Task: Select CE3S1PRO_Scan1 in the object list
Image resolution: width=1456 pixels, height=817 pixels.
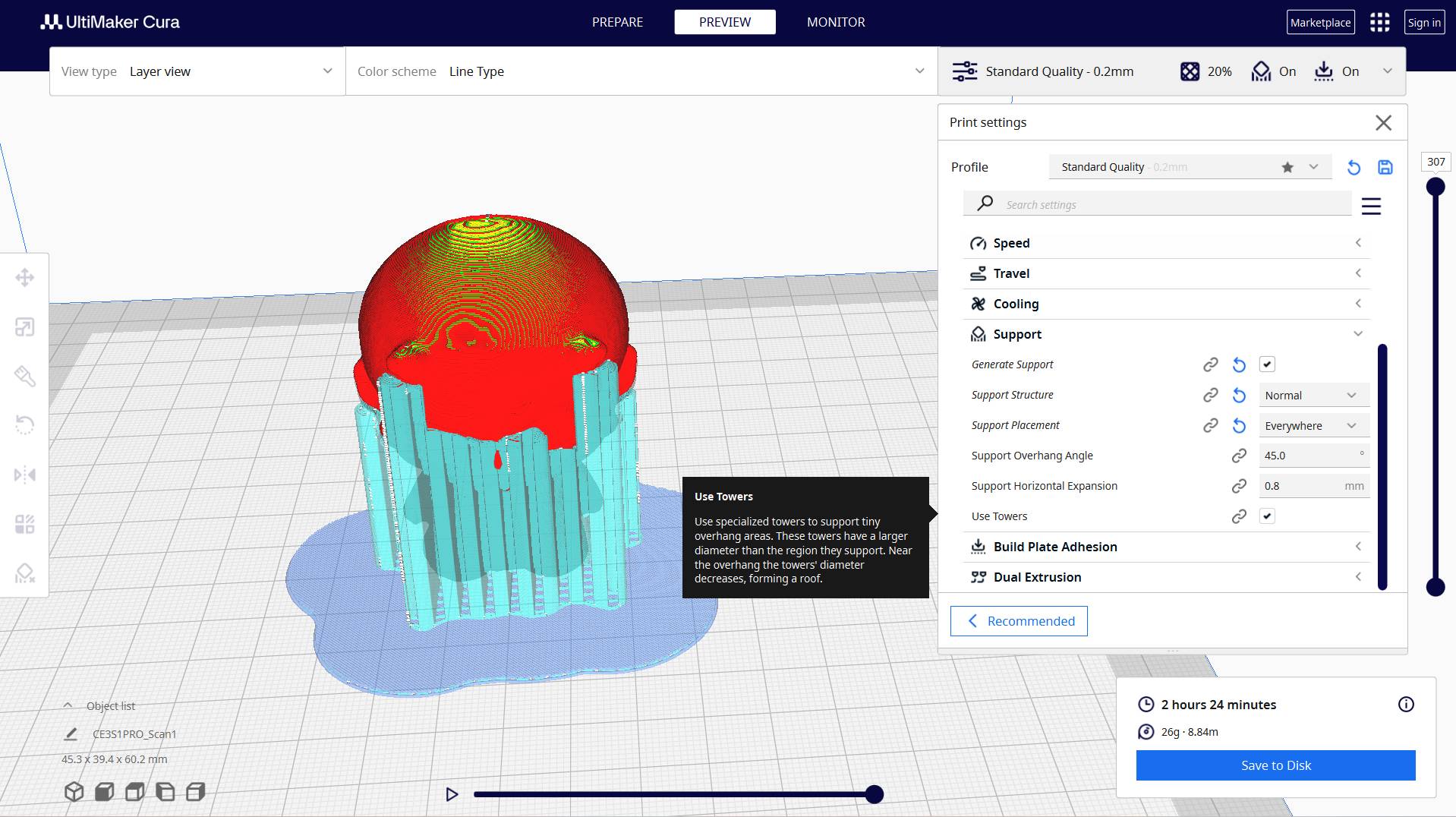Action: click(x=134, y=734)
